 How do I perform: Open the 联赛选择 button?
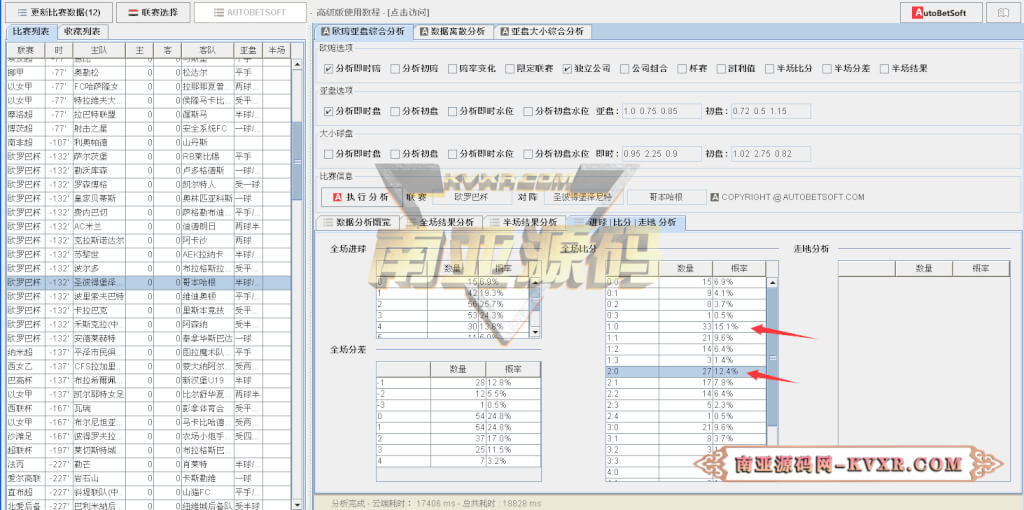click(x=153, y=12)
